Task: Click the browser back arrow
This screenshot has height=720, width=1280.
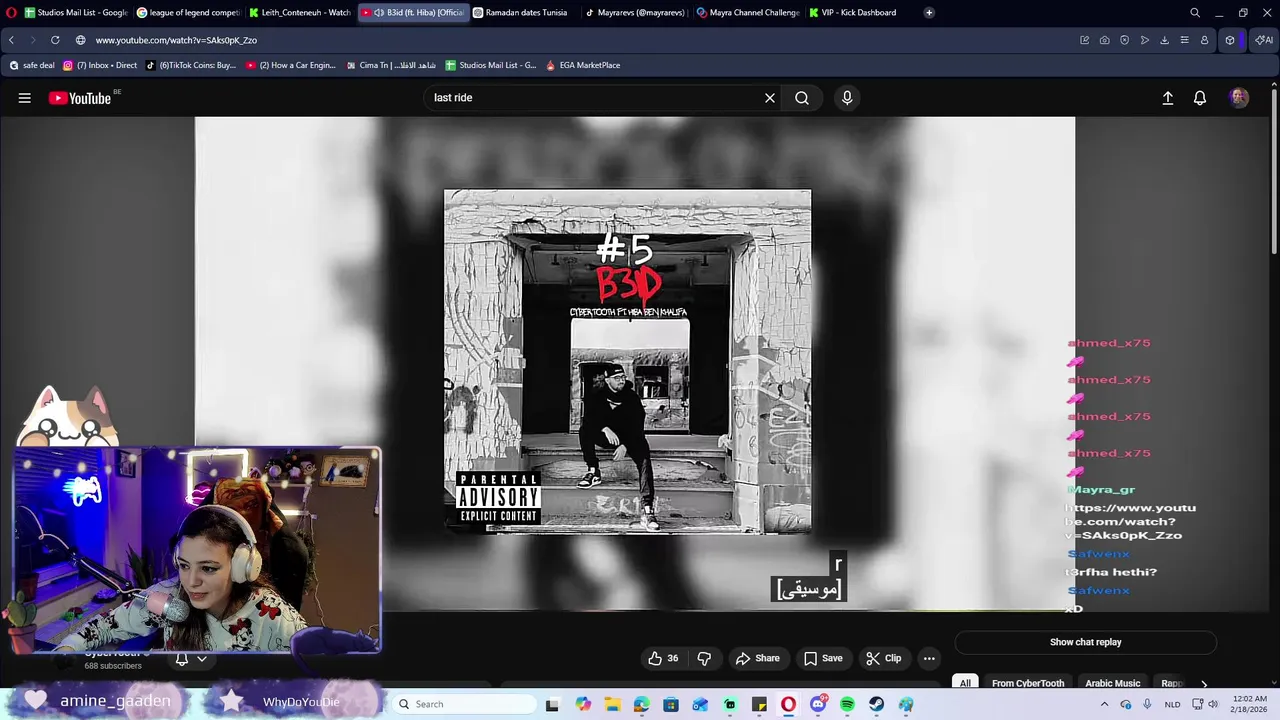Action: click(x=11, y=40)
